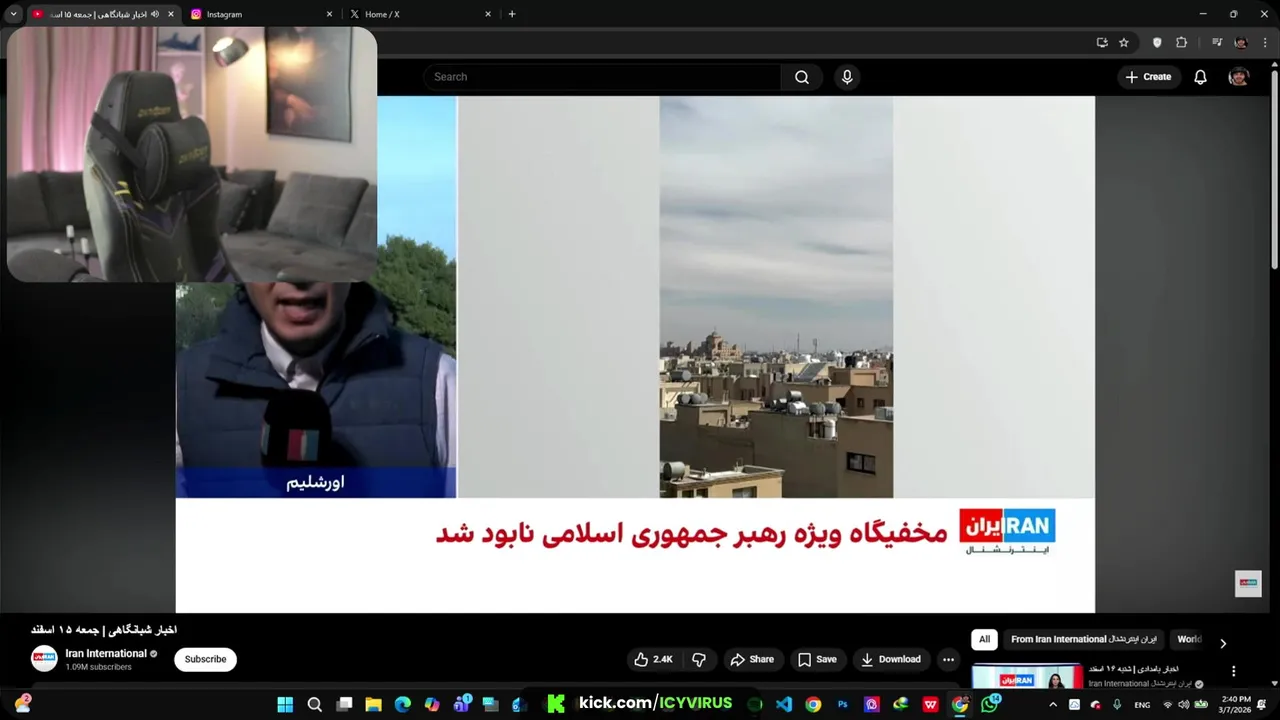Select the World filter chip
1280x720 pixels.
[x=1188, y=639]
